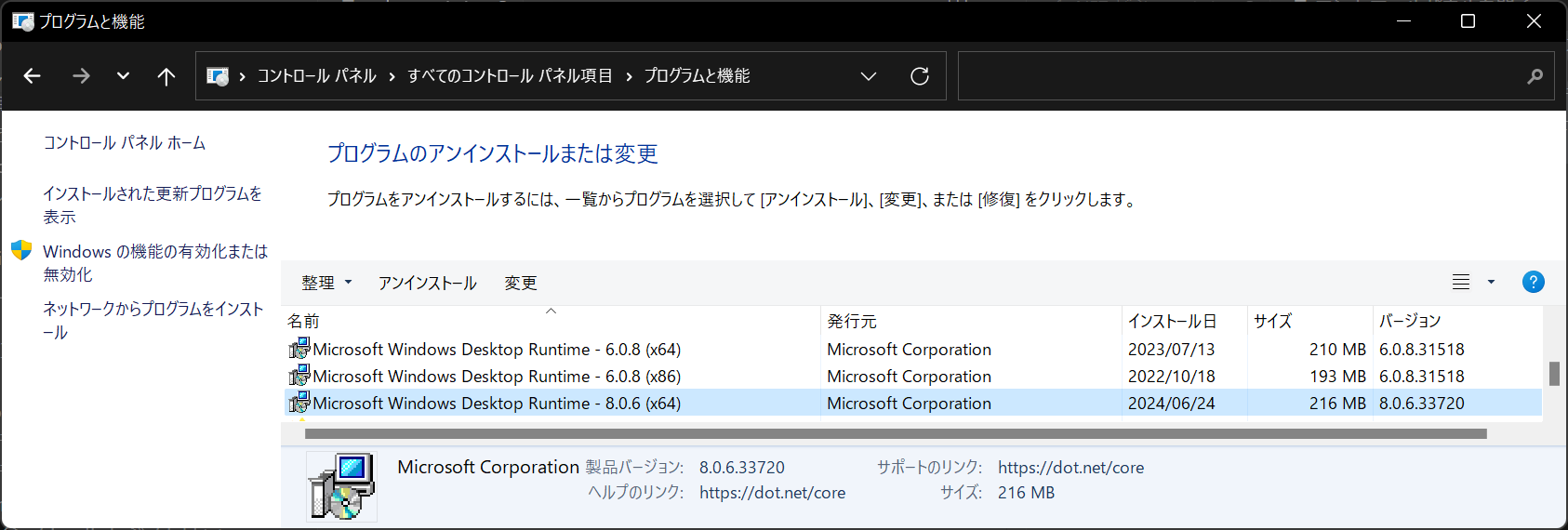Open the 整理 dropdown menu
Image resolution: width=1568 pixels, height=530 pixels.
[326, 283]
